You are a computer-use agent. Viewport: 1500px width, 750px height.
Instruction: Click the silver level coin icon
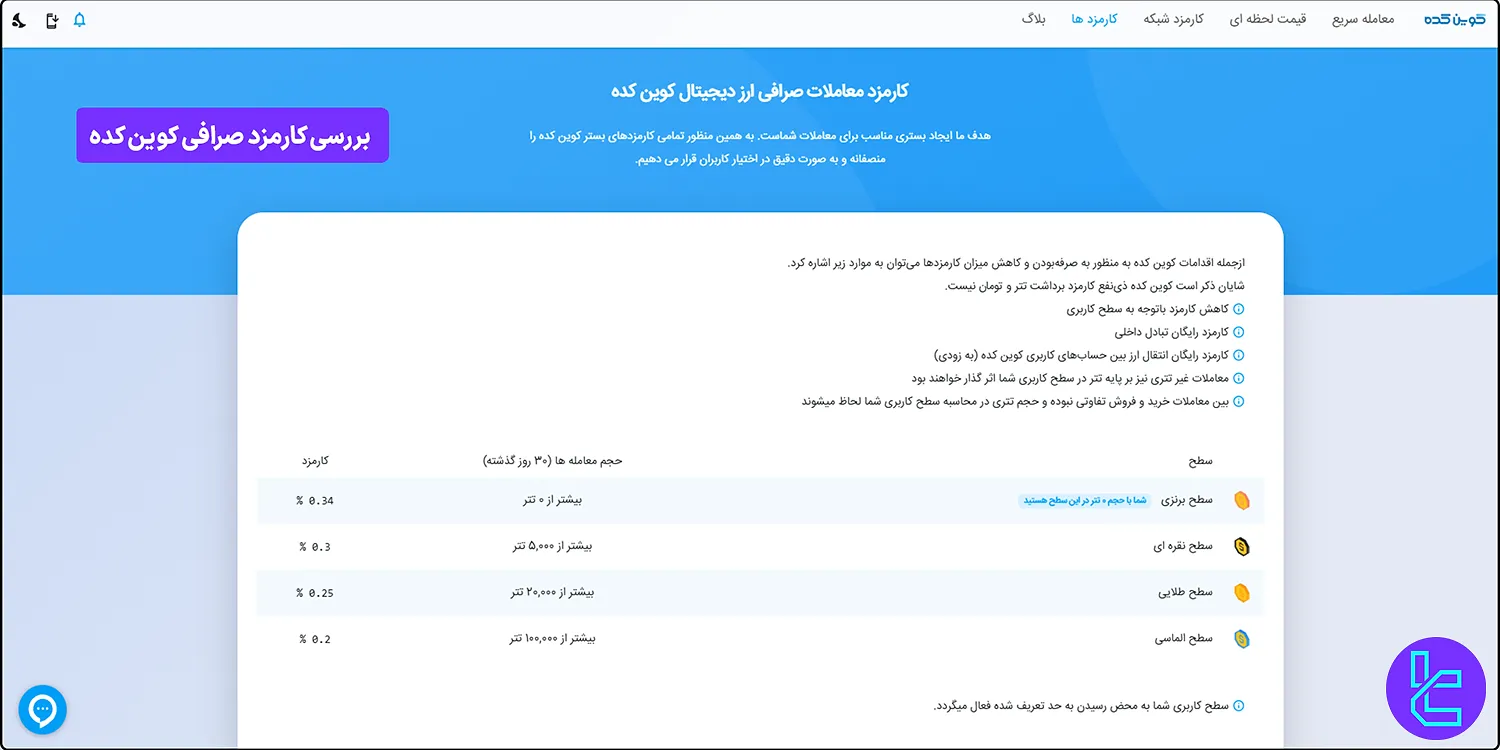(x=1242, y=546)
